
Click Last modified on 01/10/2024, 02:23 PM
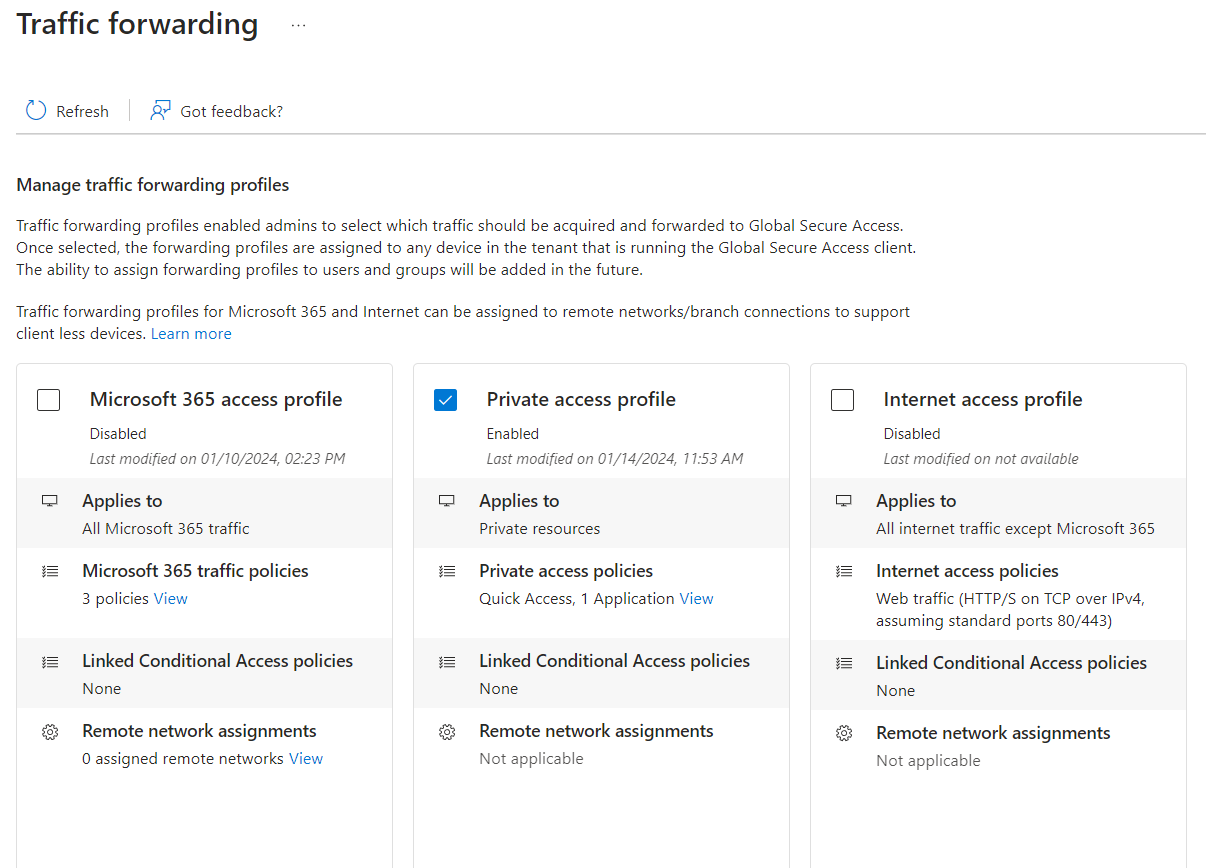(217, 459)
